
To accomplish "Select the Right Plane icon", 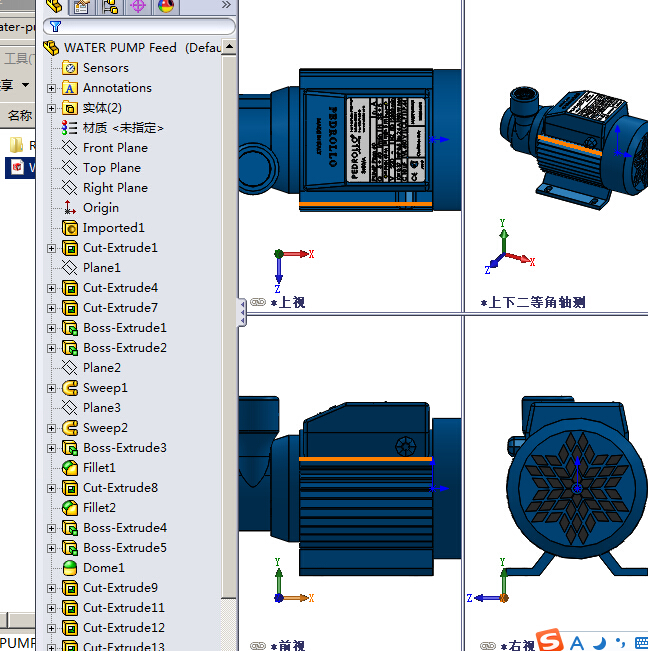I will (69, 188).
